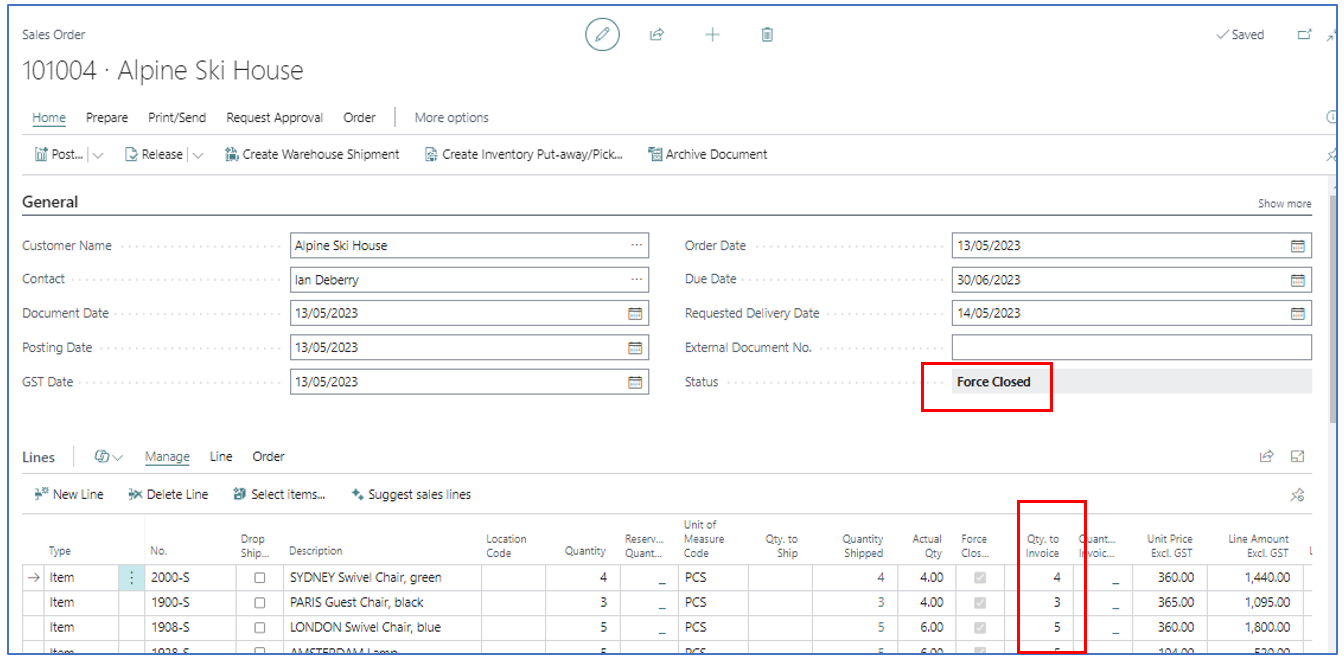Click the External Document No. field
Viewport: 1344px width, 661px height.
click(1130, 348)
